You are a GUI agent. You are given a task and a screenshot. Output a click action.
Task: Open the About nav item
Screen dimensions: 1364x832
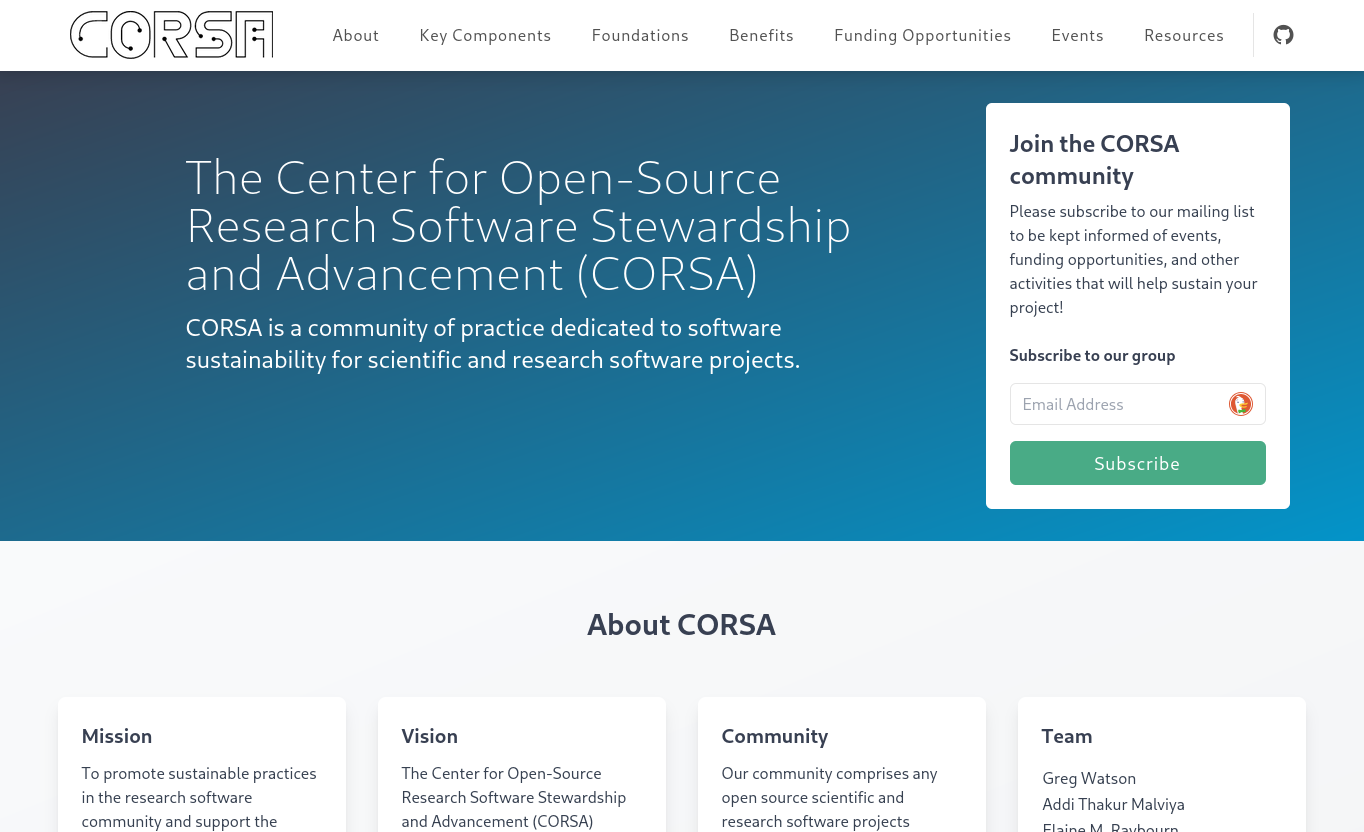[356, 35]
